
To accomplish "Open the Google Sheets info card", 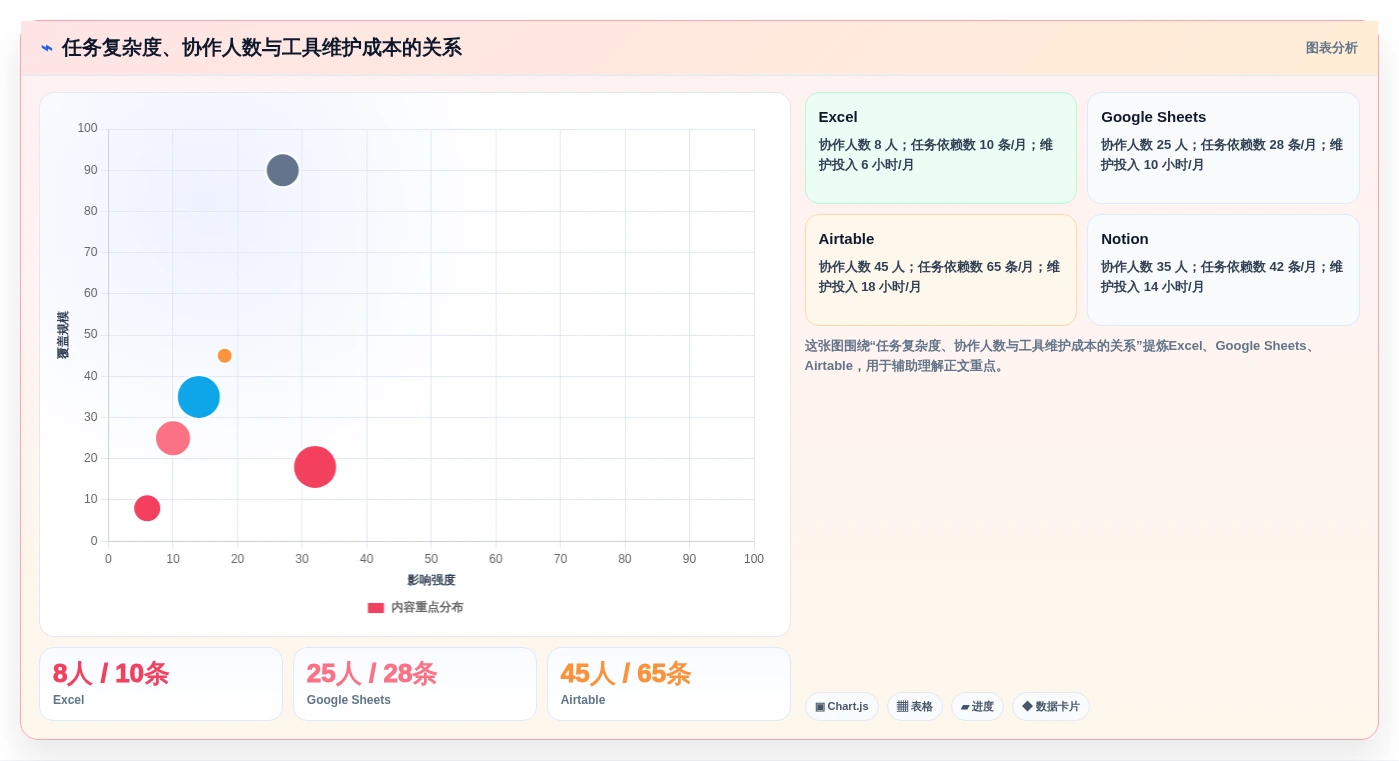I will point(1223,148).
